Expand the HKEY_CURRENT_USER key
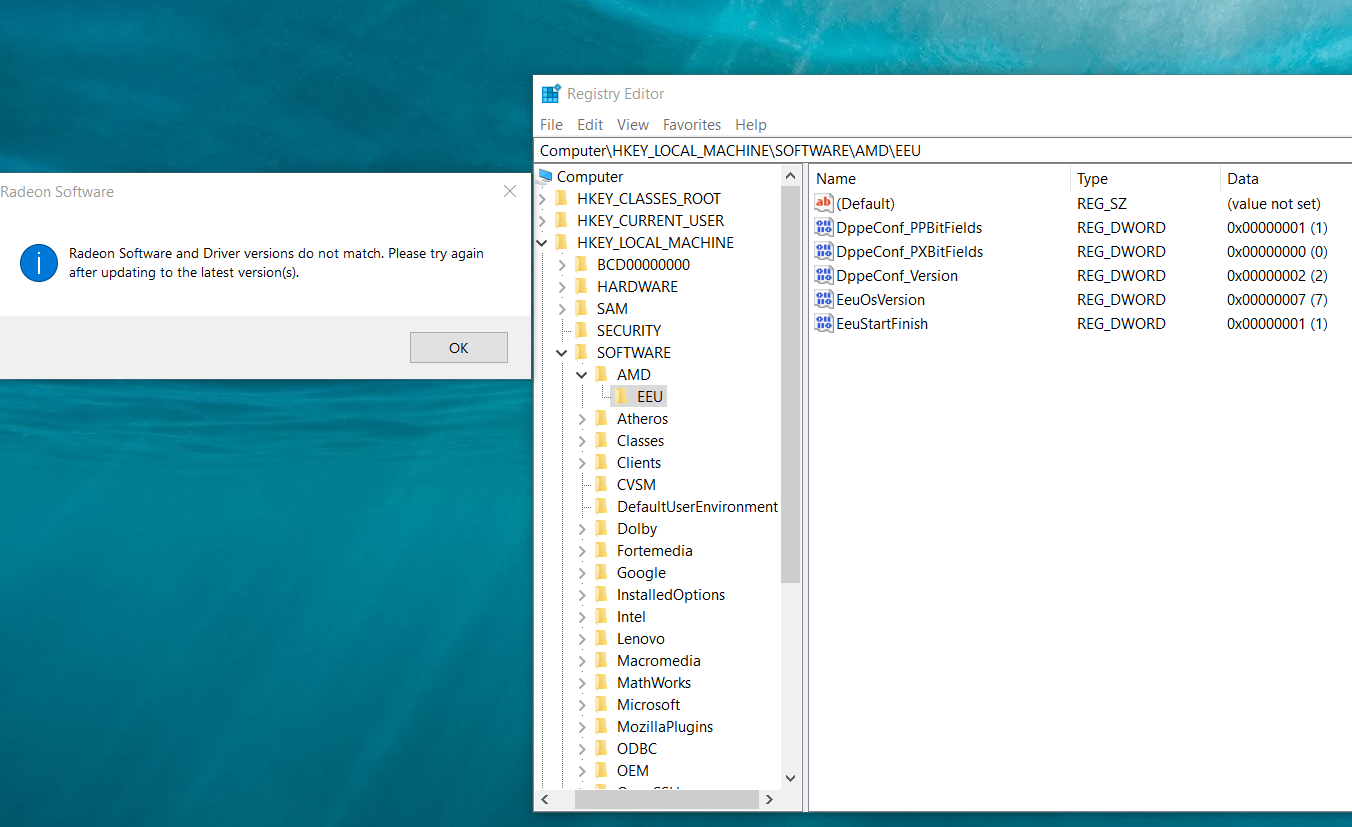The height and width of the screenshot is (827, 1352). point(543,221)
